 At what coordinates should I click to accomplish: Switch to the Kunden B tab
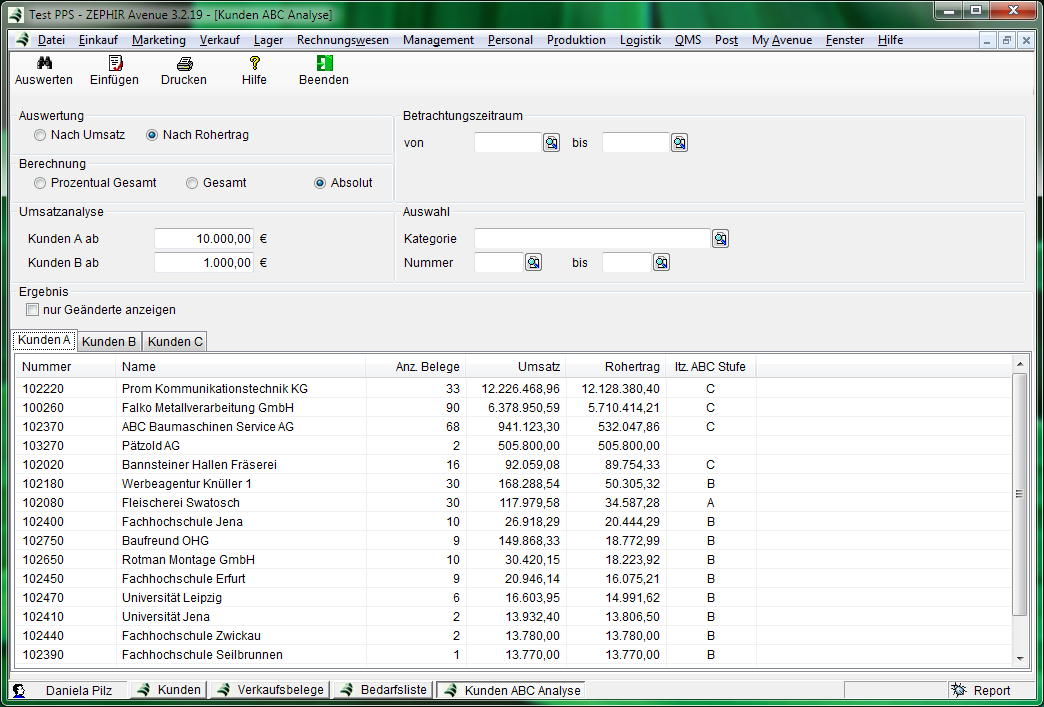pos(109,342)
